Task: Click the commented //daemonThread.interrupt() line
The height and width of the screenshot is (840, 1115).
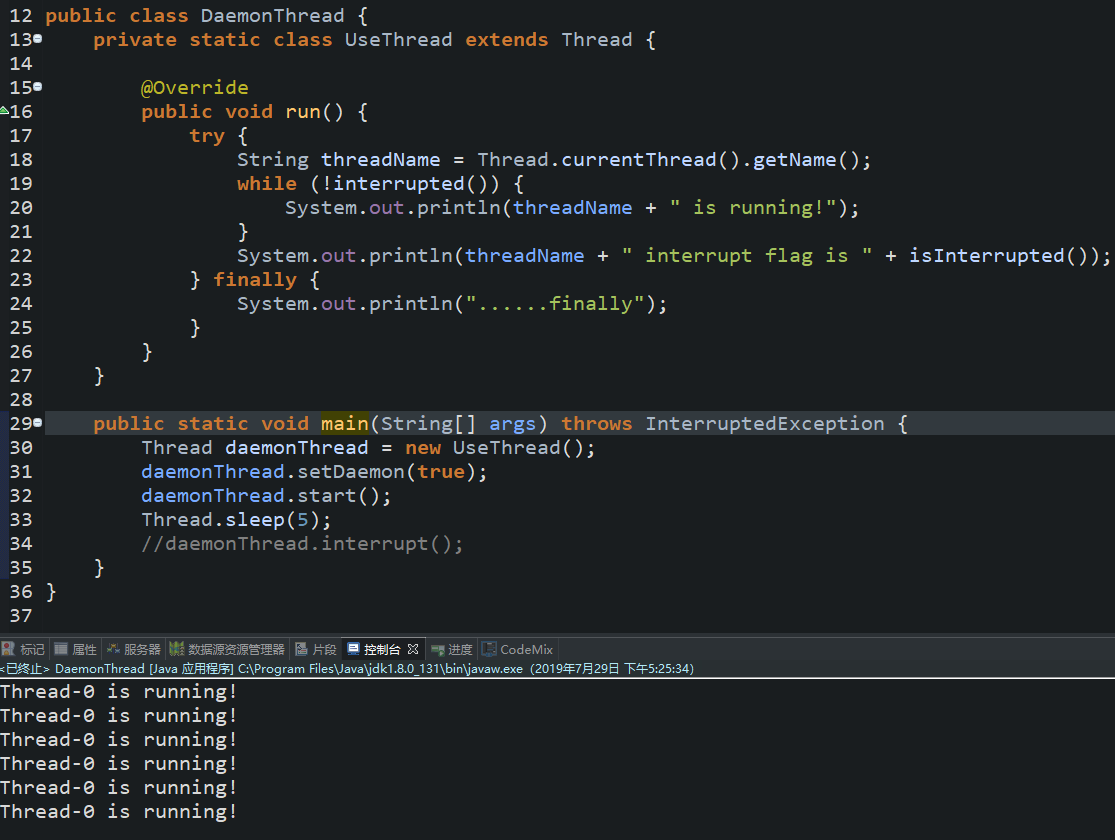Action: click(x=302, y=544)
